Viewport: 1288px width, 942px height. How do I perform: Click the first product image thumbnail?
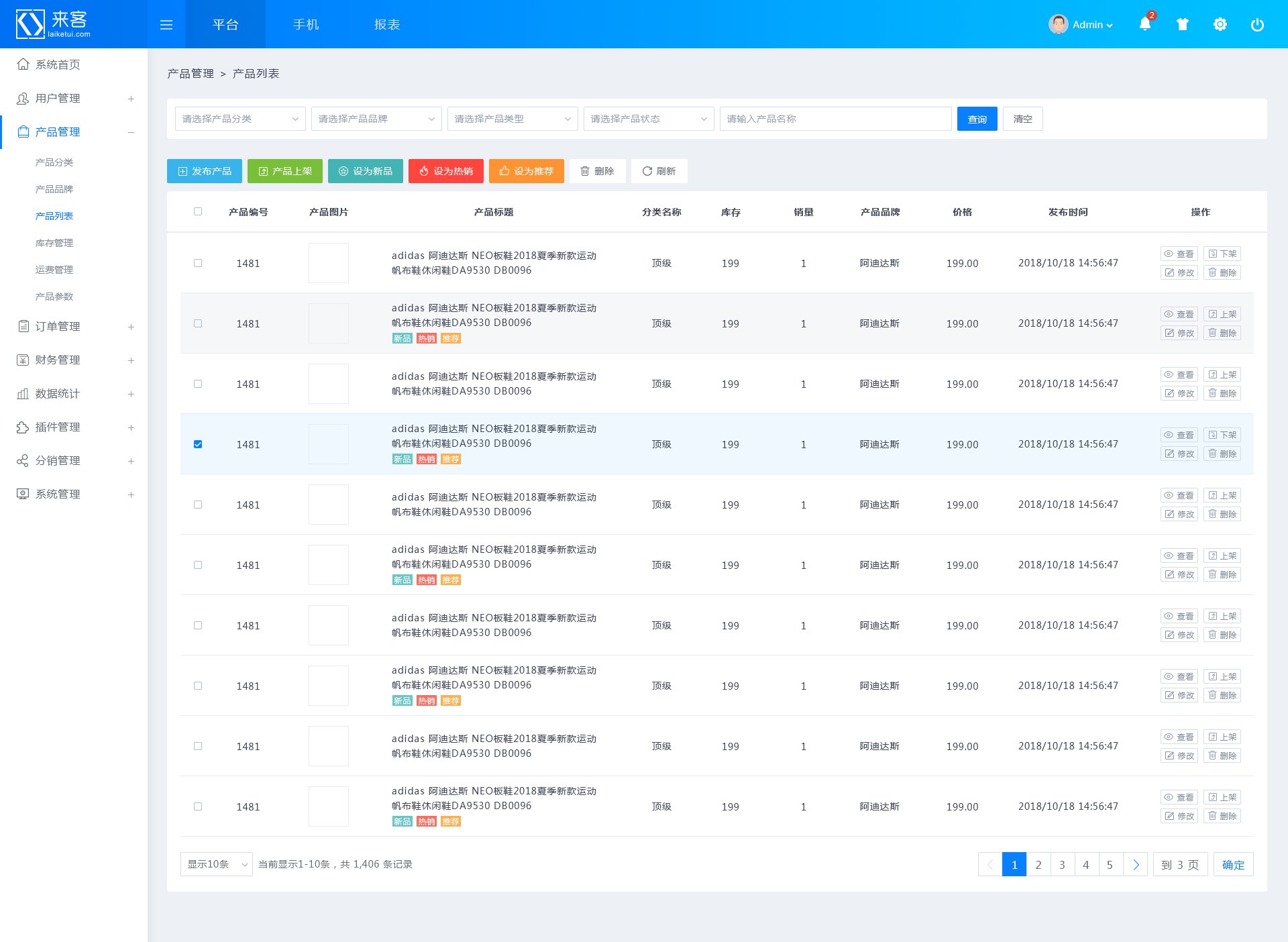point(329,263)
